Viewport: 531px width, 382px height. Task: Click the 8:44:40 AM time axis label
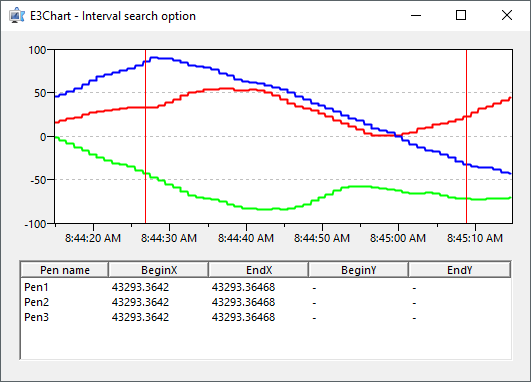coord(246,238)
